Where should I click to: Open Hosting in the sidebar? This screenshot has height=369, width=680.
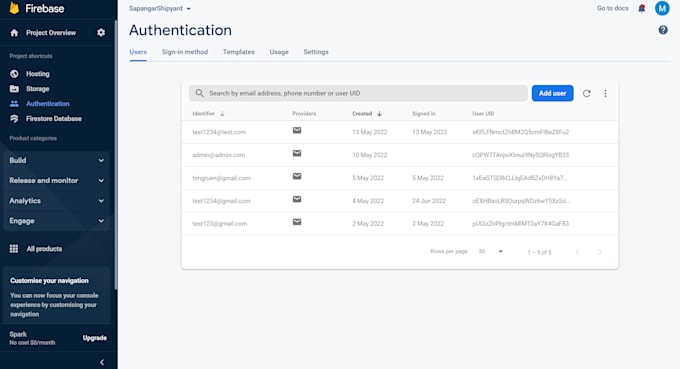[x=38, y=74]
